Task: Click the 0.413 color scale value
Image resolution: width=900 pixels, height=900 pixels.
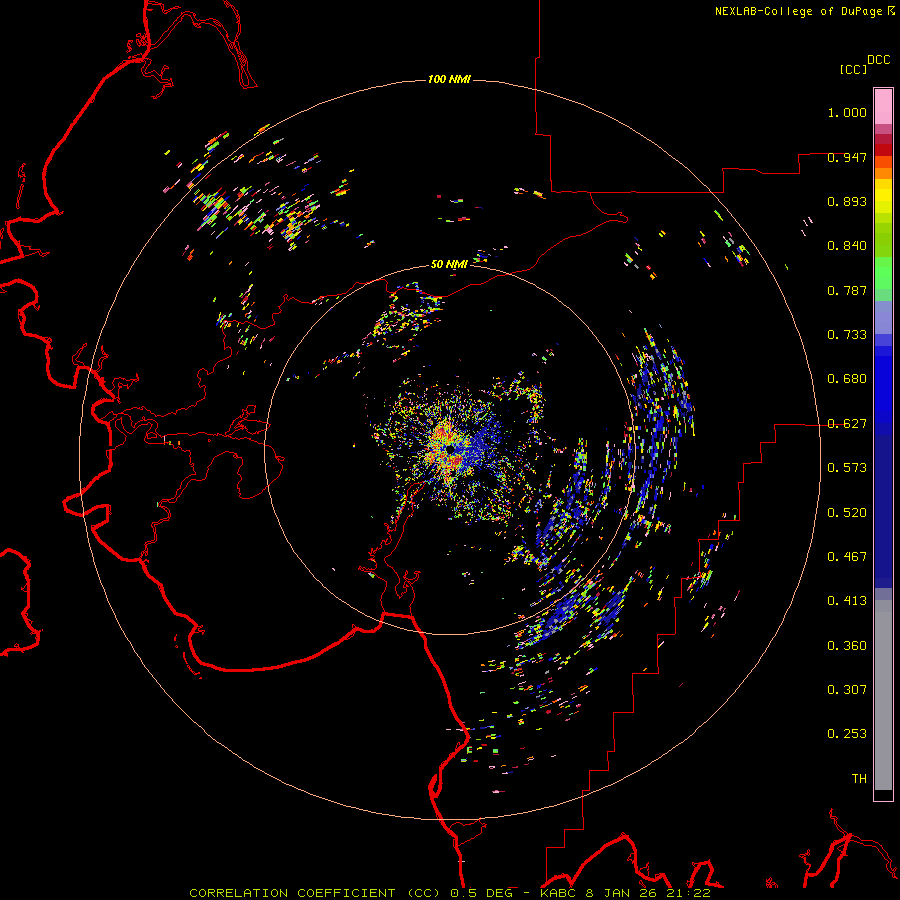Action: point(847,601)
